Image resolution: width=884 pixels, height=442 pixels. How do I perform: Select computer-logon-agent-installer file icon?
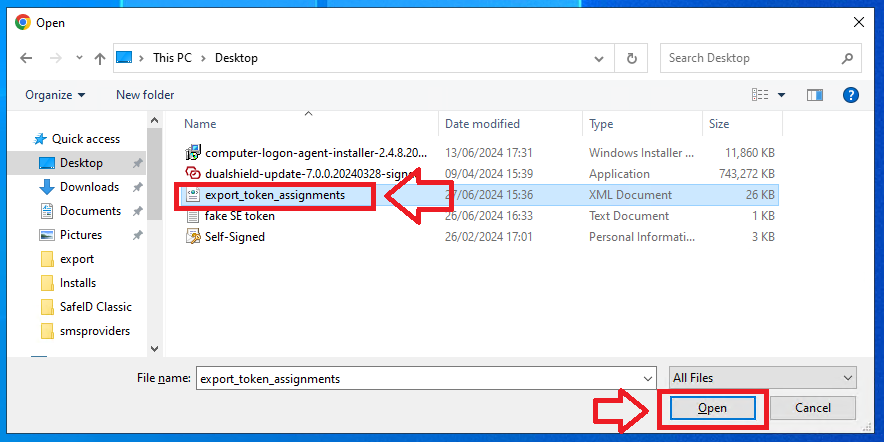point(194,153)
